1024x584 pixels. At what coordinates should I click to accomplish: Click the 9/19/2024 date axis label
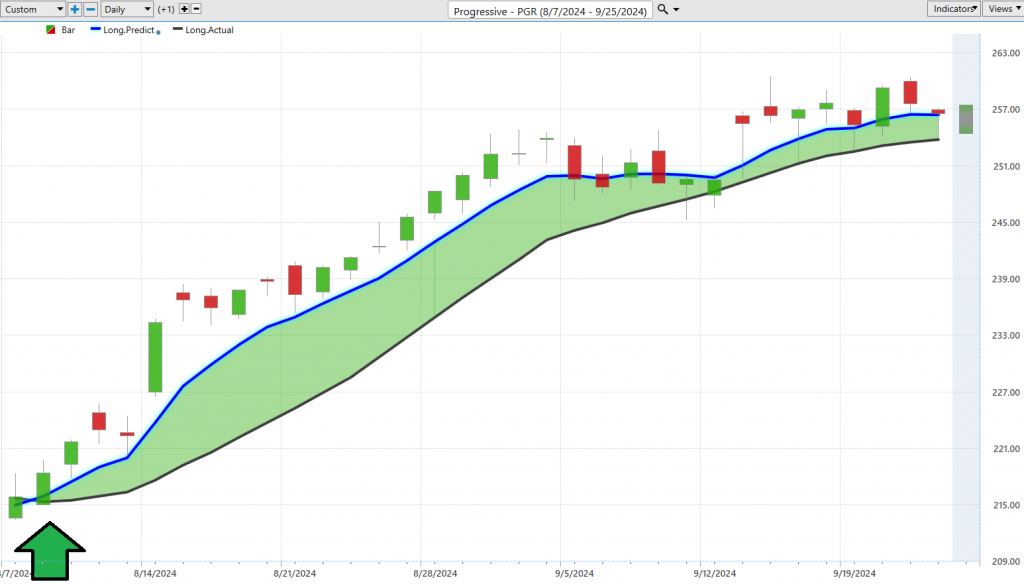point(854,574)
